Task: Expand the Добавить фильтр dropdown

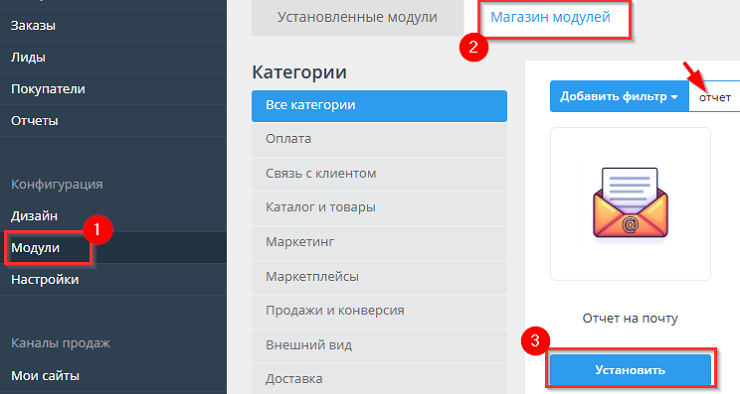Action: 619,96
